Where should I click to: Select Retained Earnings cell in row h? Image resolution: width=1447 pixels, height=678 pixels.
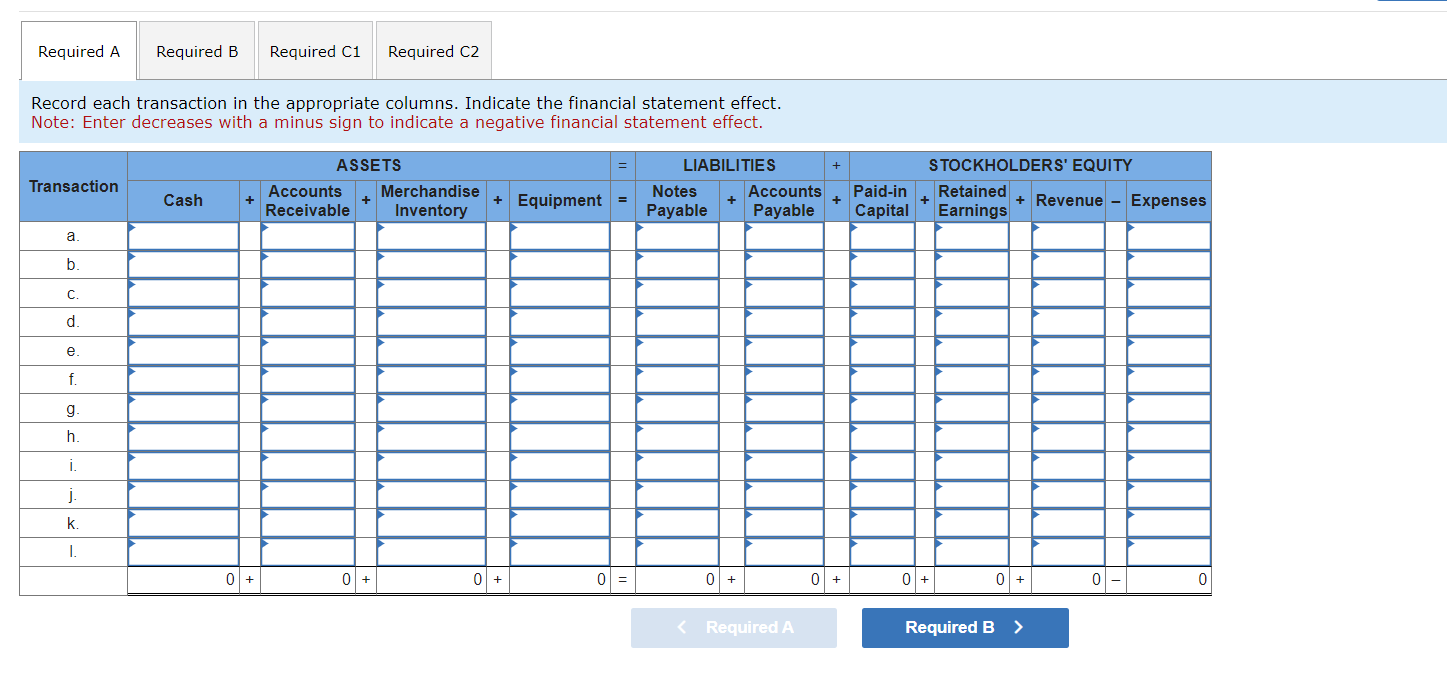pyautogui.click(x=972, y=437)
